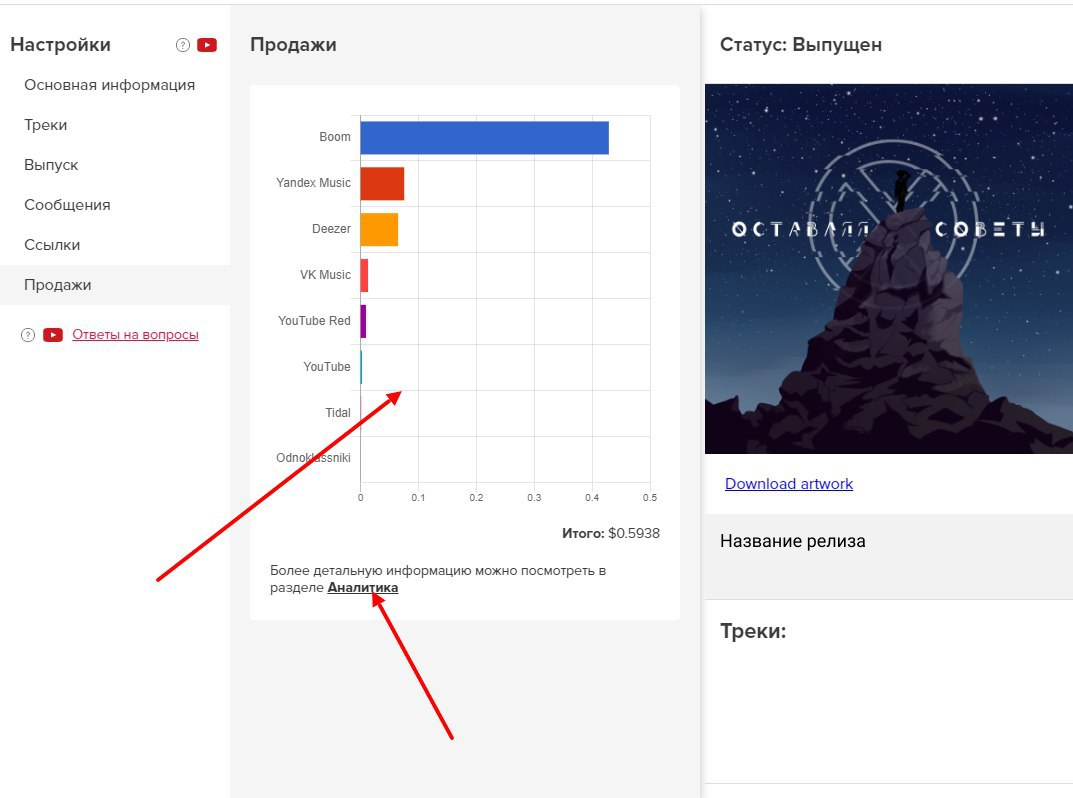Click the Название релиза label
Image resolution: width=1073 pixels, height=798 pixels.
point(792,541)
